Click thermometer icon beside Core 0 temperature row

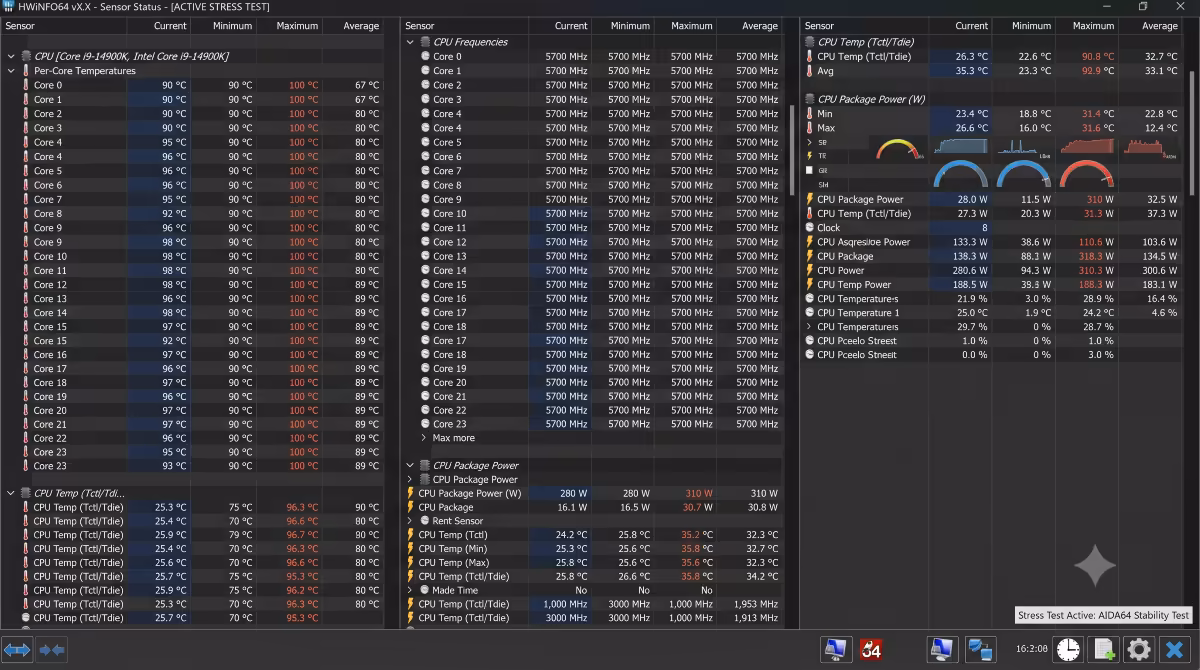pyautogui.click(x=26, y=85)
